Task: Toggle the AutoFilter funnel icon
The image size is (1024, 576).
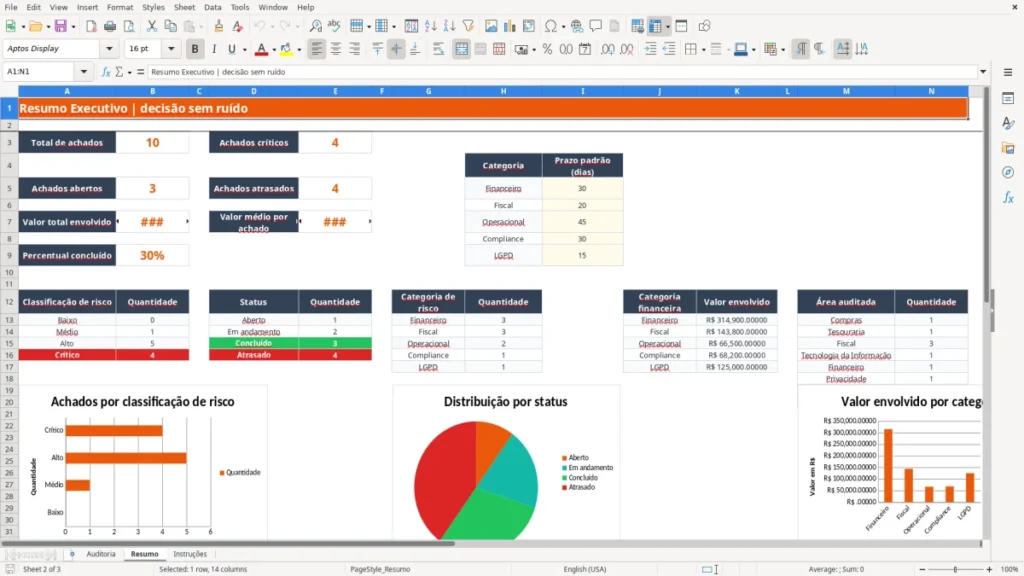Action: click(468, 26)
